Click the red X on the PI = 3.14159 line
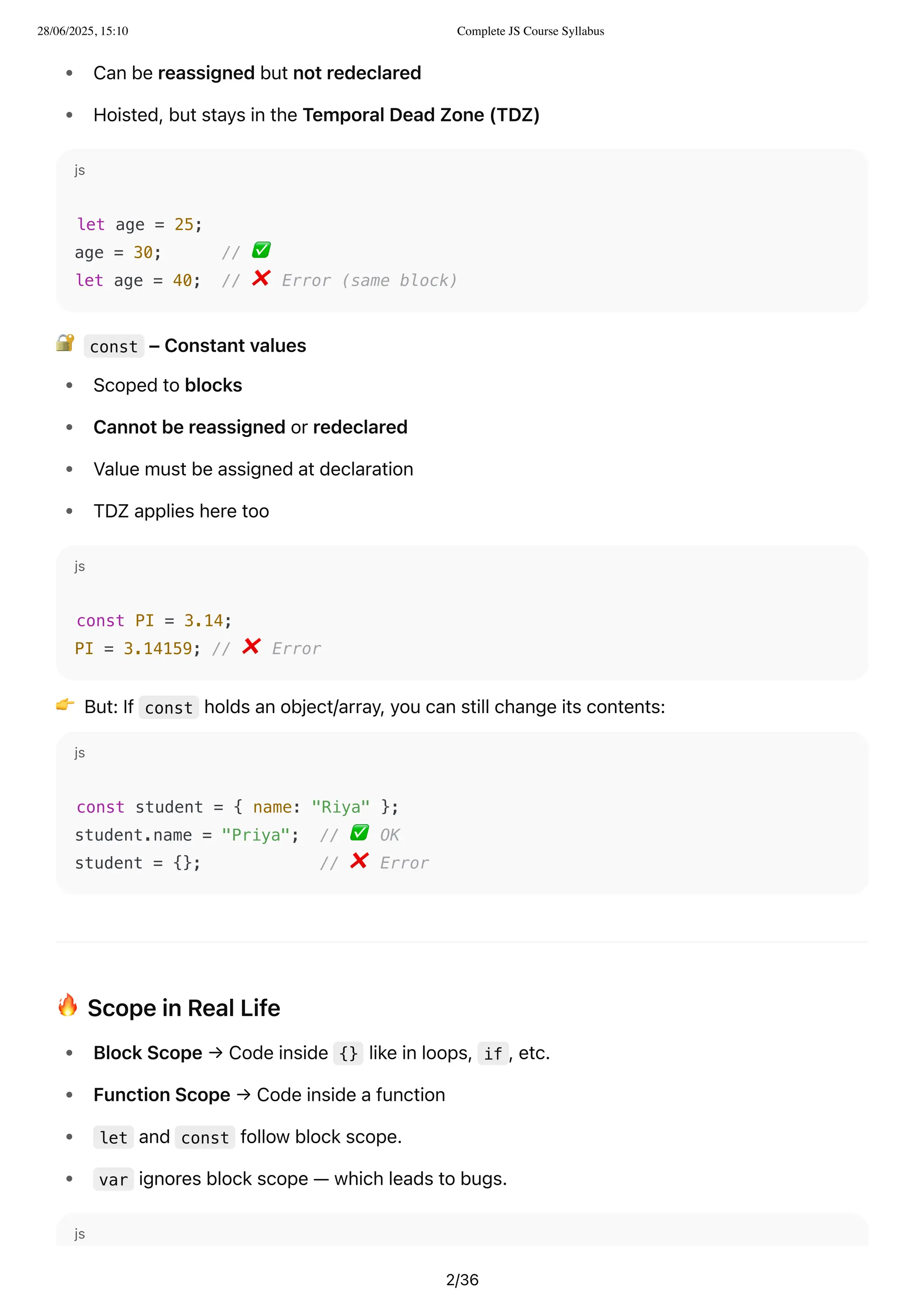924x1308 pixels. [251, 647]
